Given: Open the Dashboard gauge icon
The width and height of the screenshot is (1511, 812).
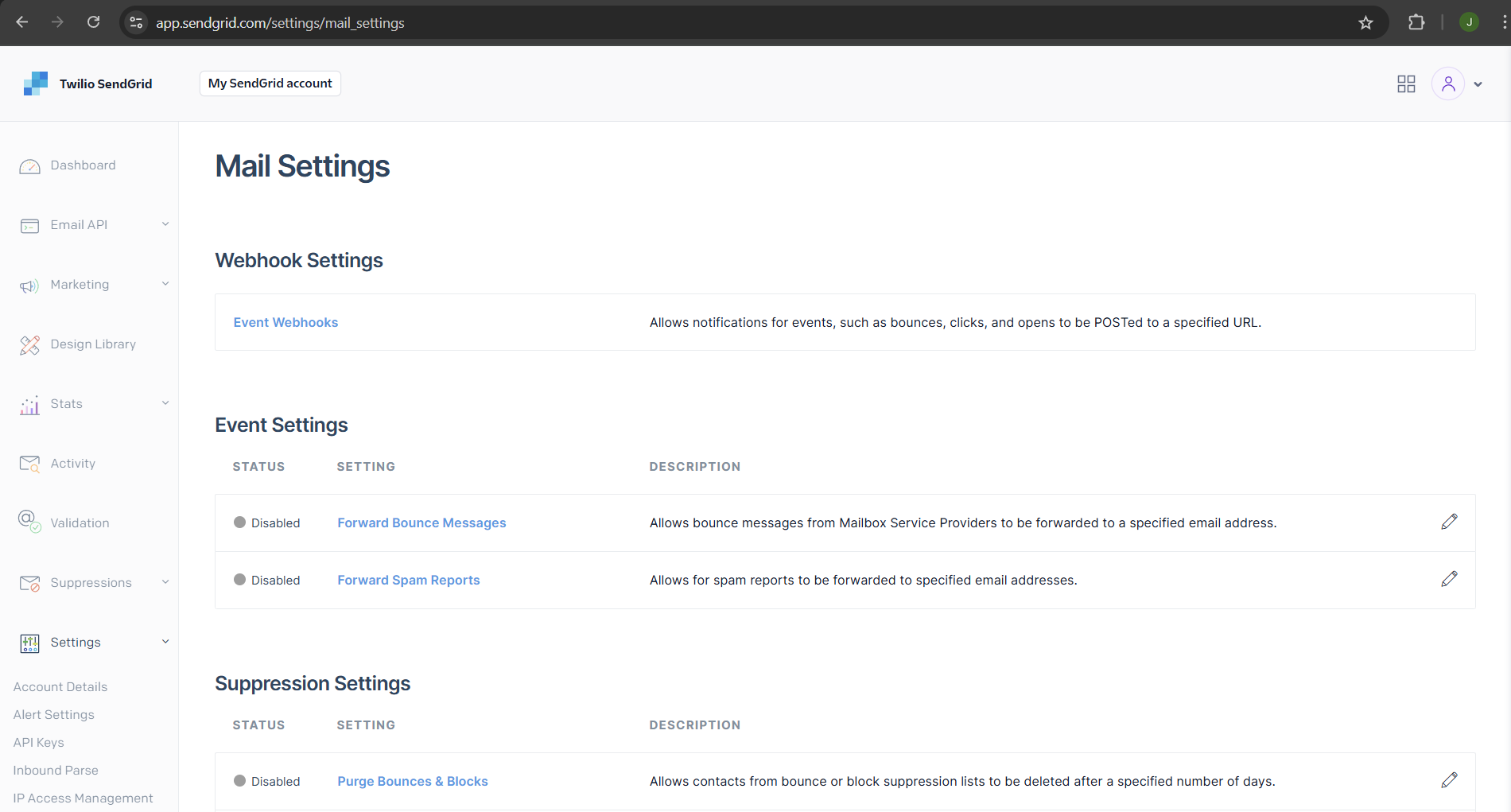Looking at the screenshot, I should (x=29, y=166).
